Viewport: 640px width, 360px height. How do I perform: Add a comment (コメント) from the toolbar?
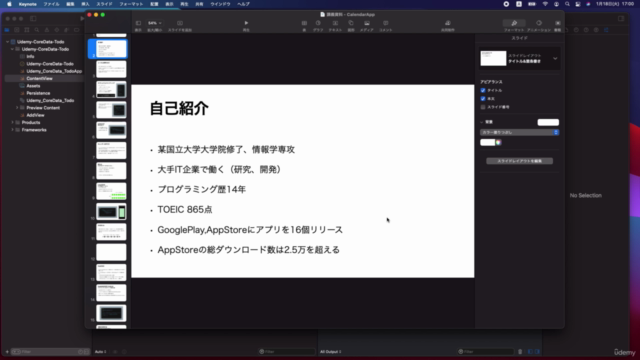point(386,23)
